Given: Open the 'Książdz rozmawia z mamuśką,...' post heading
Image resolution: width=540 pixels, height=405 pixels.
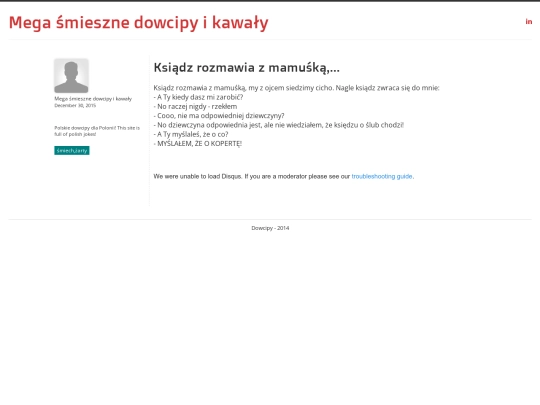Looking at the screenshot, I should click(247, 68).
